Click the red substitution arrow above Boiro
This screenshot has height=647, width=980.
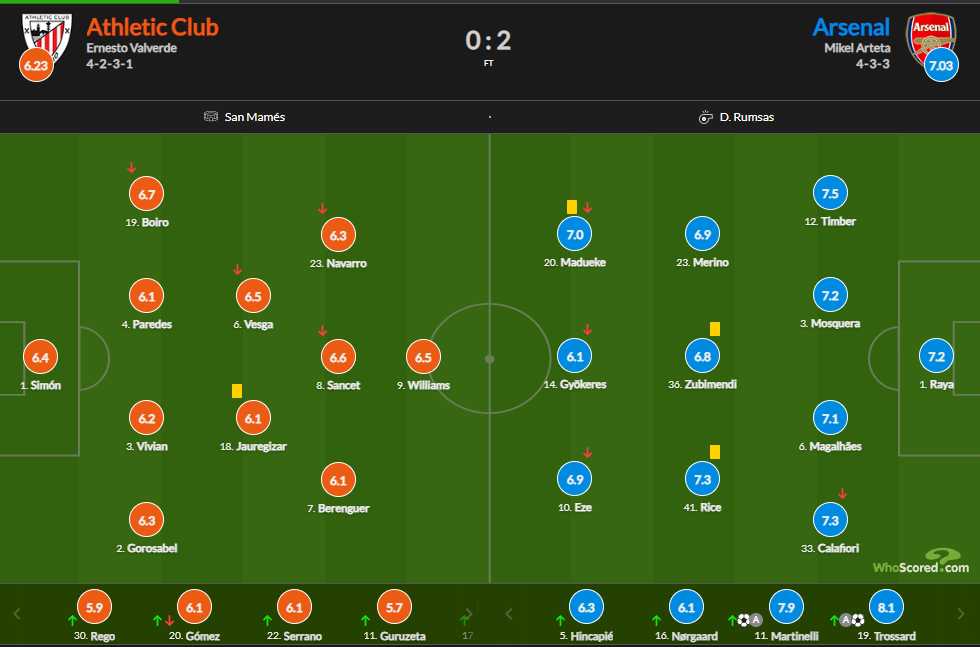pyautogui.click(x=131, y=168)
